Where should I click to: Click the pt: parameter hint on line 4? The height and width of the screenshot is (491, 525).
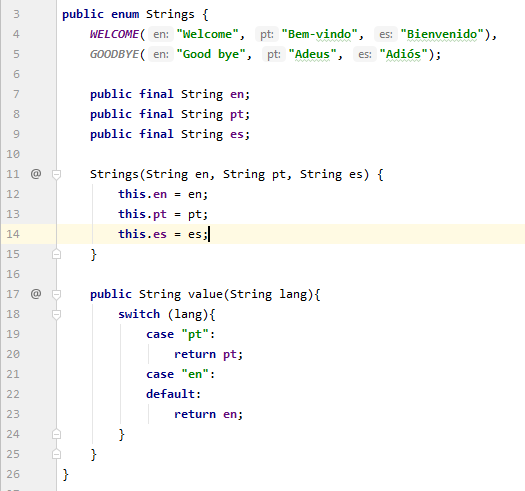pos(267,34)
